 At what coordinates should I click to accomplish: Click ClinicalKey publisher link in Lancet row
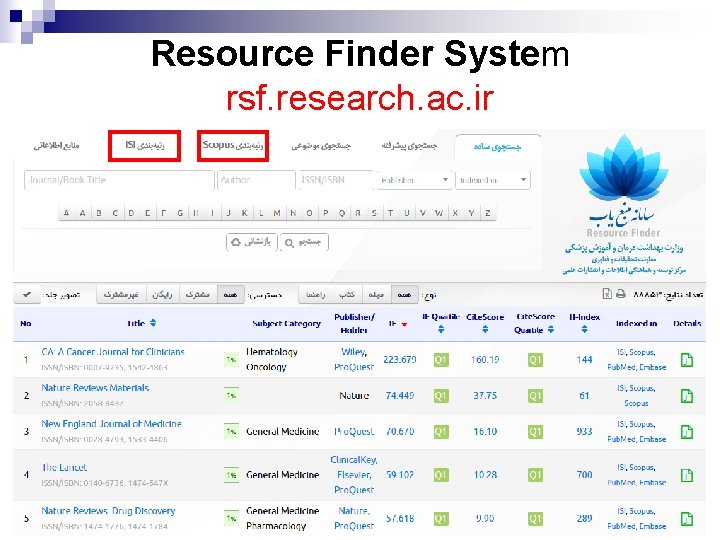pyautogui.click(x=354, y=460)
